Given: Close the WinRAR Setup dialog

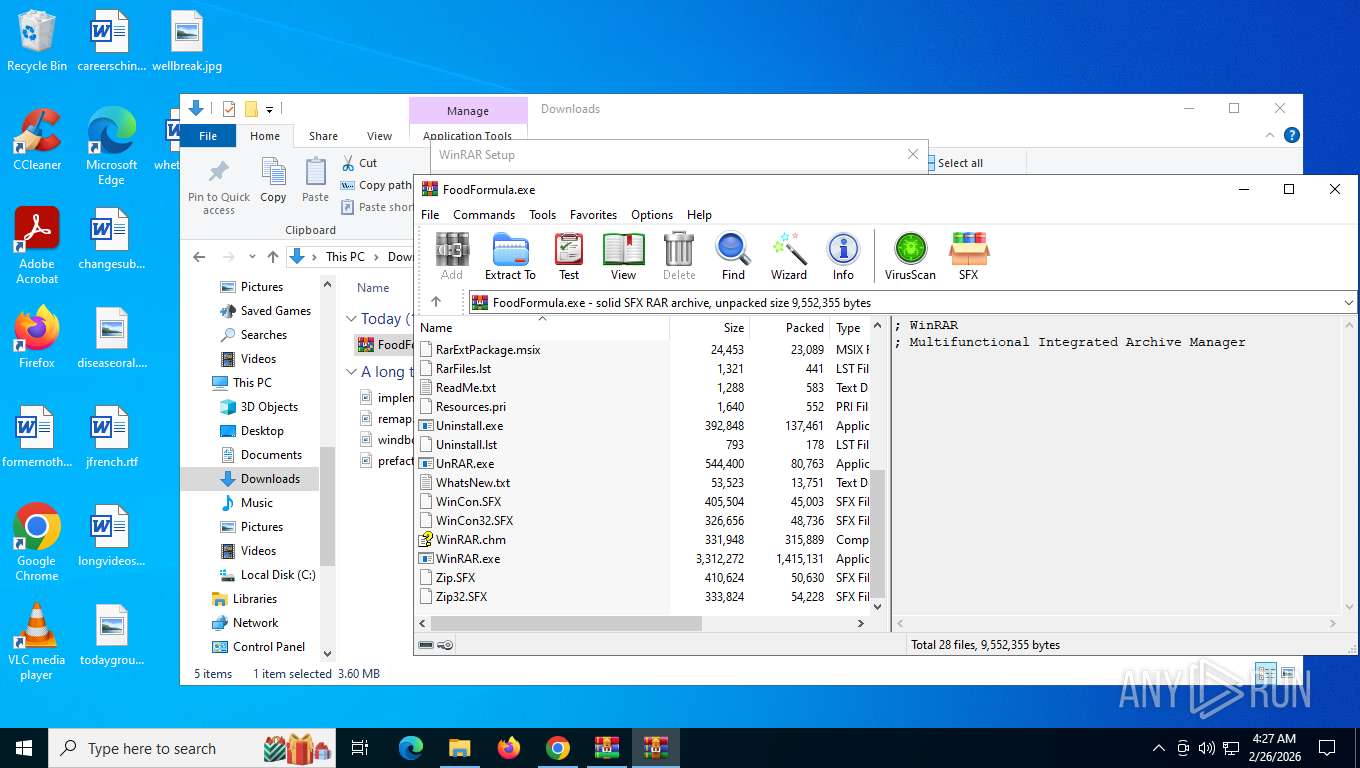Looking at the screenshot, I should 912,154.
